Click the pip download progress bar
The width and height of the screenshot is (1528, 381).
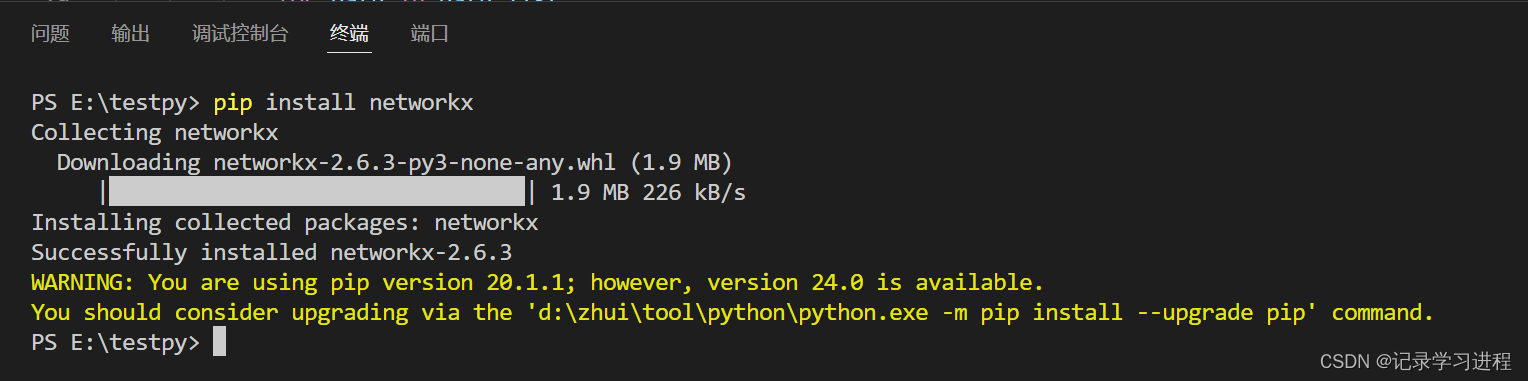click(x=316, y=192)
